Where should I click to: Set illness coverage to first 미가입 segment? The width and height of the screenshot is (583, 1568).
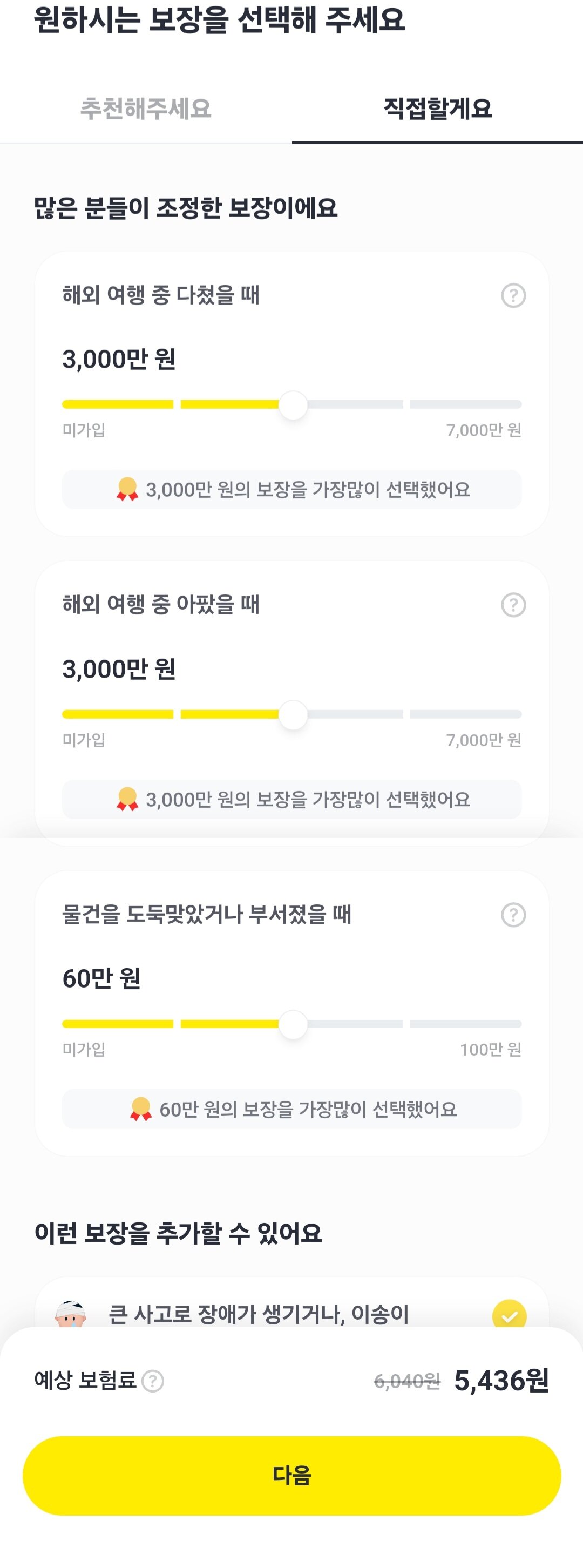point(118,714)
